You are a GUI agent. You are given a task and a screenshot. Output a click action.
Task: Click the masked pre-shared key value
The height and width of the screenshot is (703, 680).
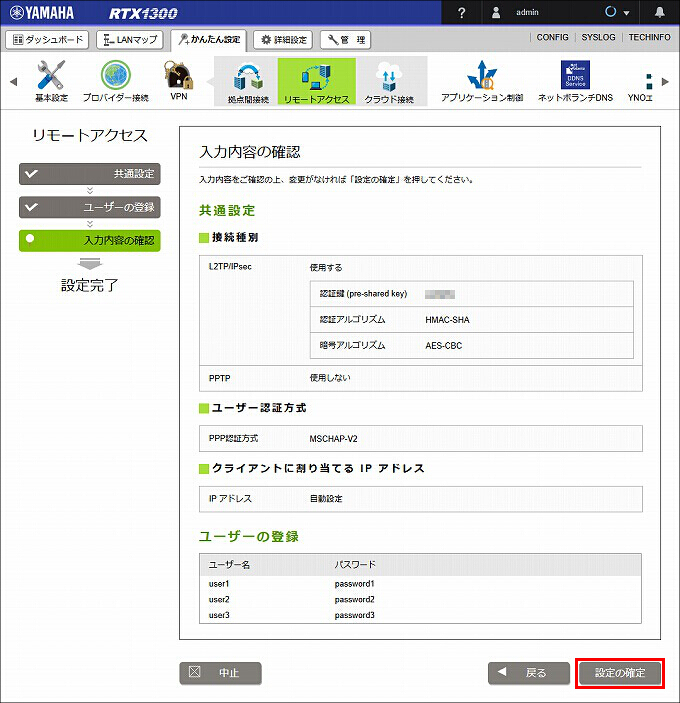(440, 294)
